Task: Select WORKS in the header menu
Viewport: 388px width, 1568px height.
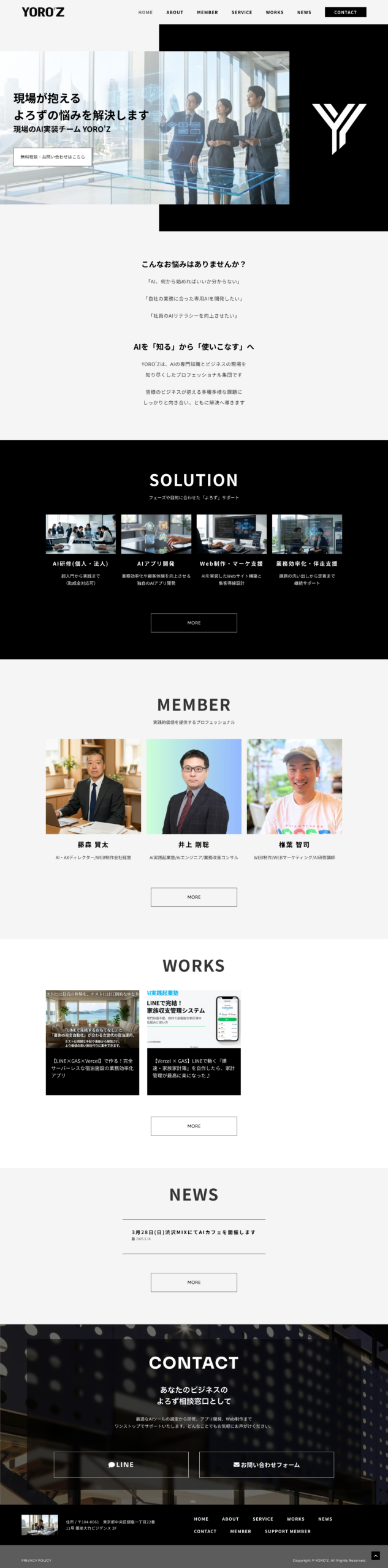Action: [275, 12]
